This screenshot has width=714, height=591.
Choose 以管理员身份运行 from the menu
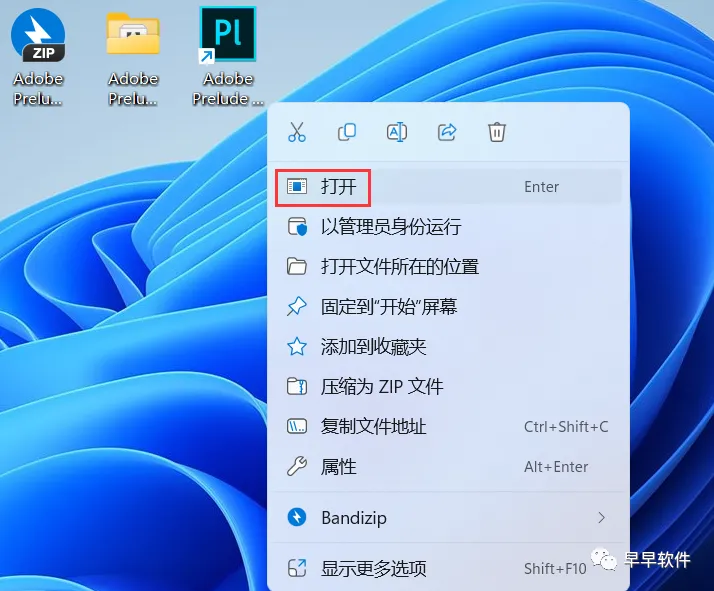tap(449, 227)
